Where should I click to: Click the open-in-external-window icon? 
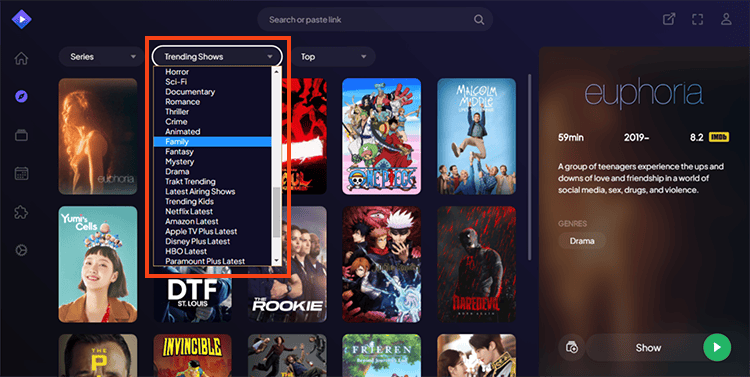pyautogui.click(x=669, y=19)
